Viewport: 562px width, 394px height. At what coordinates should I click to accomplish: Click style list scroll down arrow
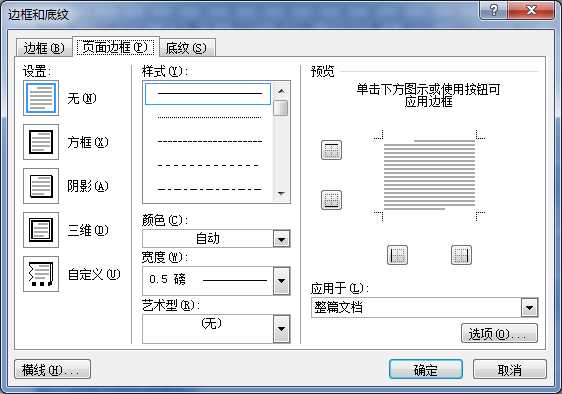pos(281,194)
